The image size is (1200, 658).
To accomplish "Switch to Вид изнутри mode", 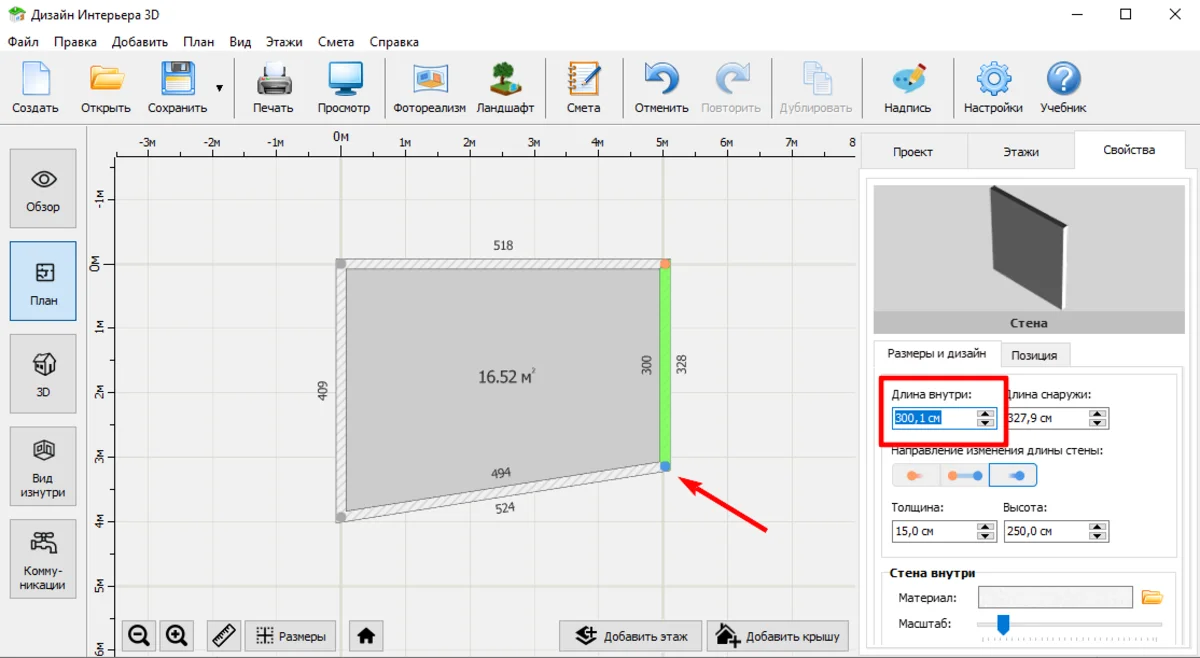I will click(43, 466).
